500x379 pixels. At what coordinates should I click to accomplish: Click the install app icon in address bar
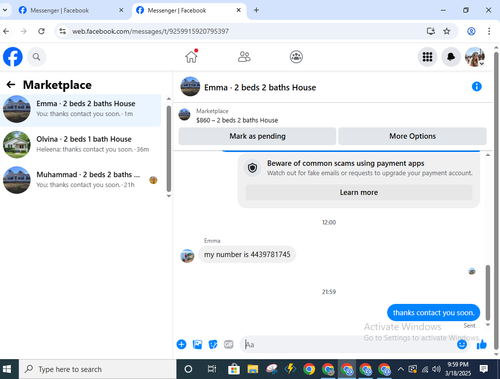[431, 31]
